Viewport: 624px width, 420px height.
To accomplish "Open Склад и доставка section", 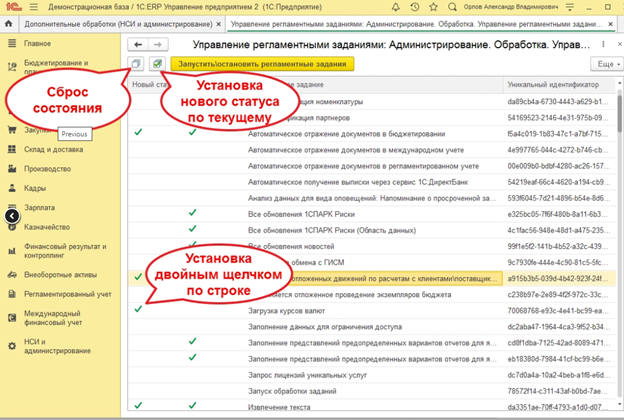I will pyautogui.click(x=52, y=149).
